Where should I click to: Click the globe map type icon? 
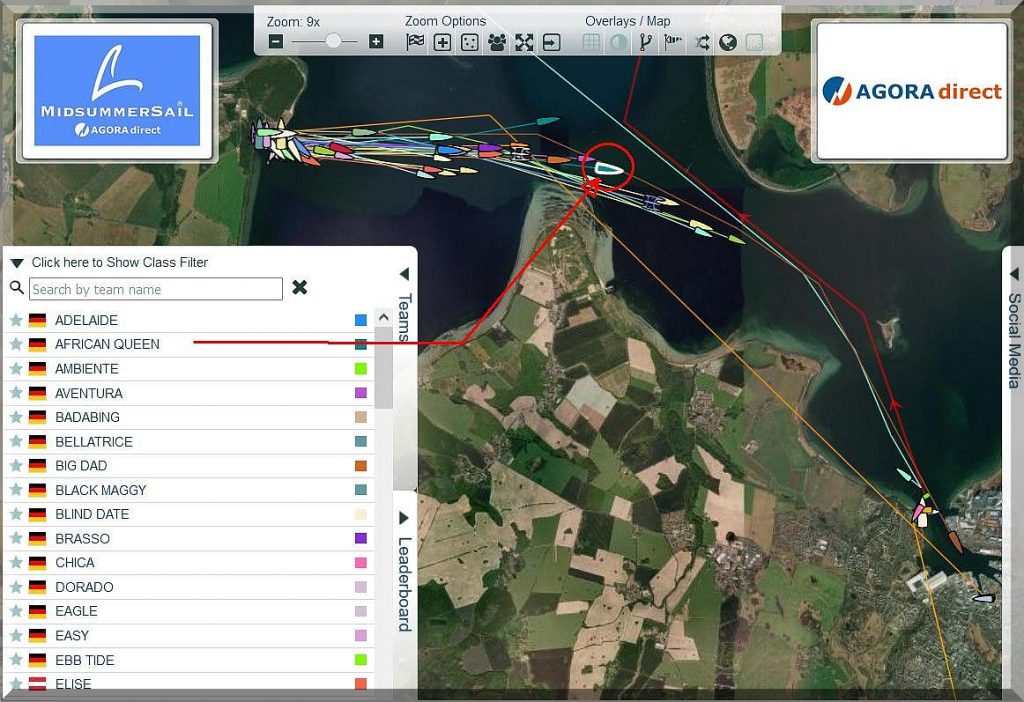click(x=728, y=42)
